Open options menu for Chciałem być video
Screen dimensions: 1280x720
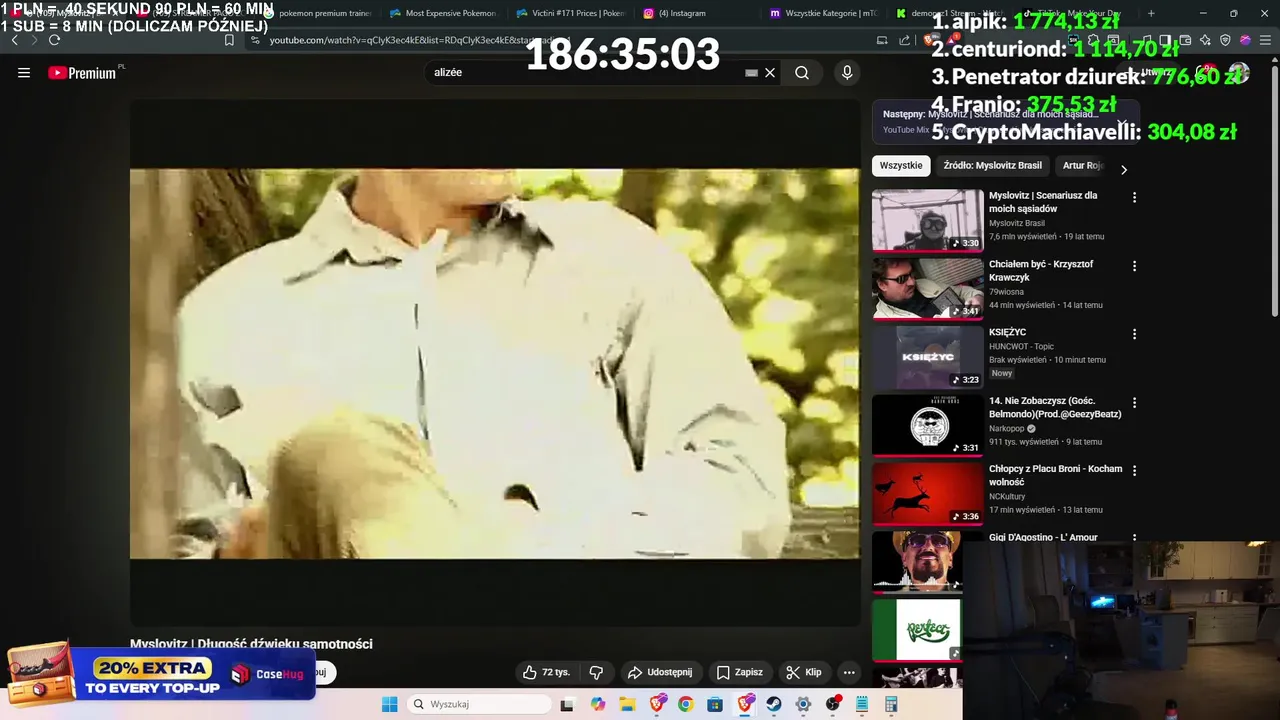pyautogui.click(x=1134, y=266)
